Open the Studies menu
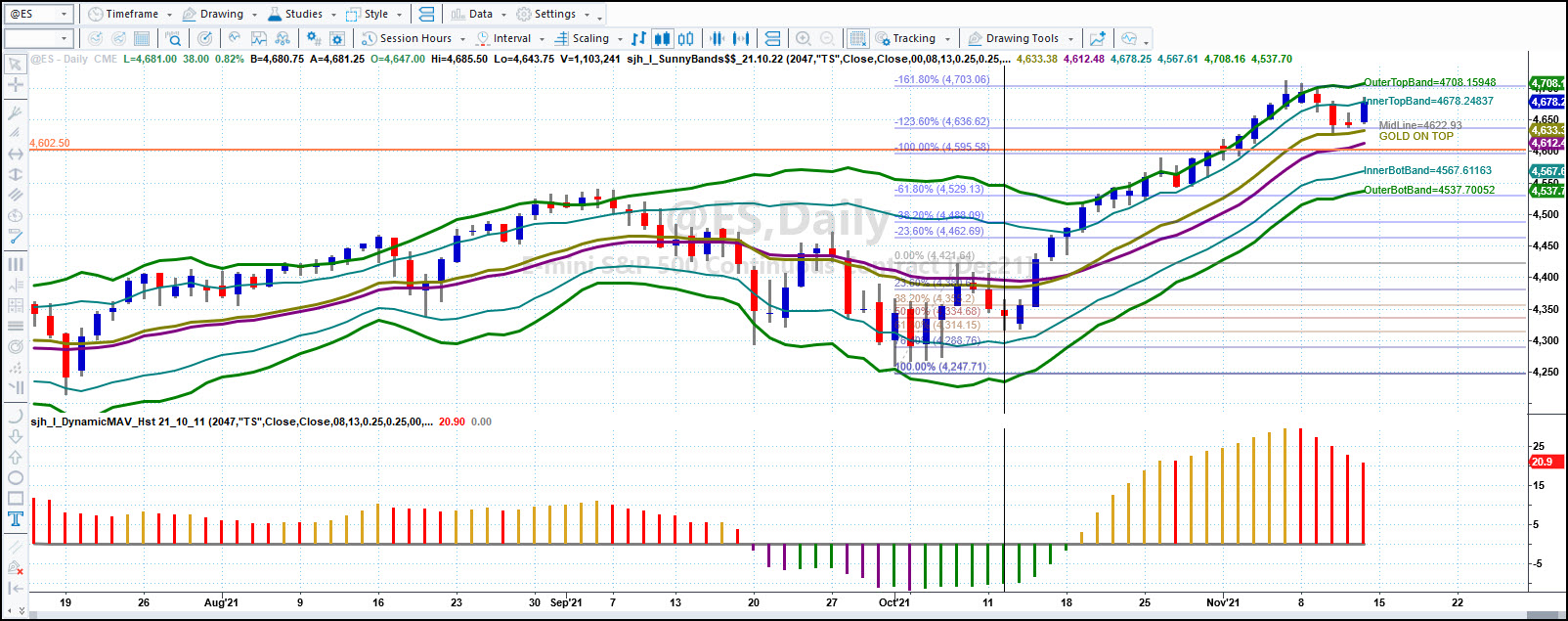Screen dimensions: 1568x621 pos(302,14)
